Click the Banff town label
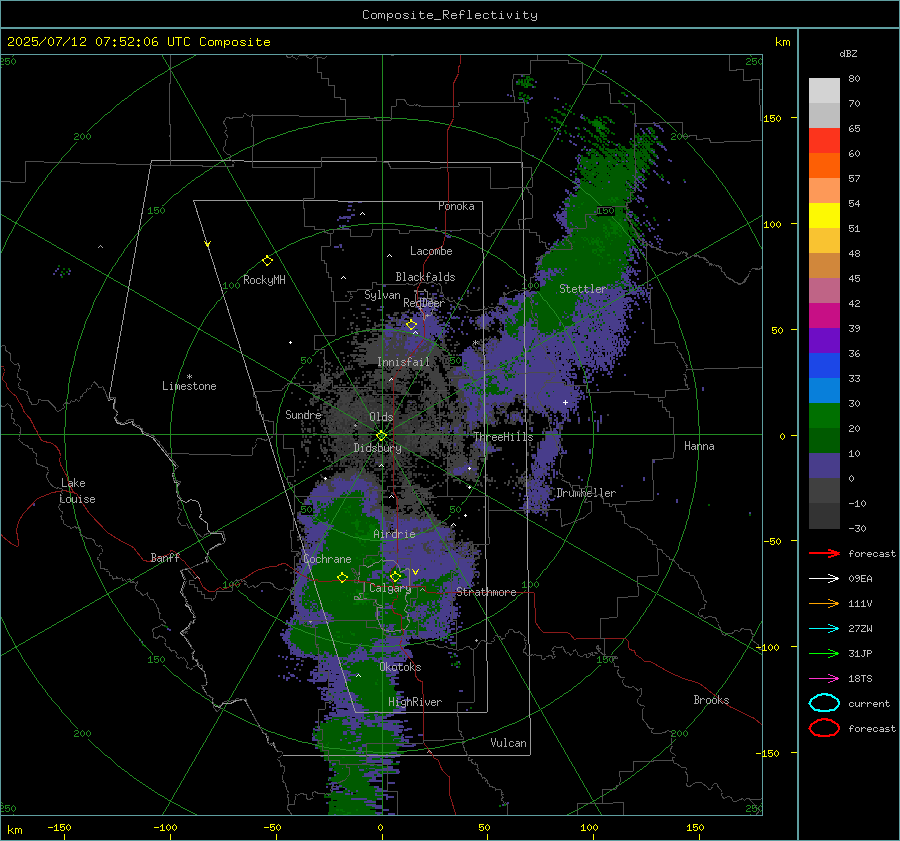The height and width of the screenshot is (841, 900). tap(165, 558)
